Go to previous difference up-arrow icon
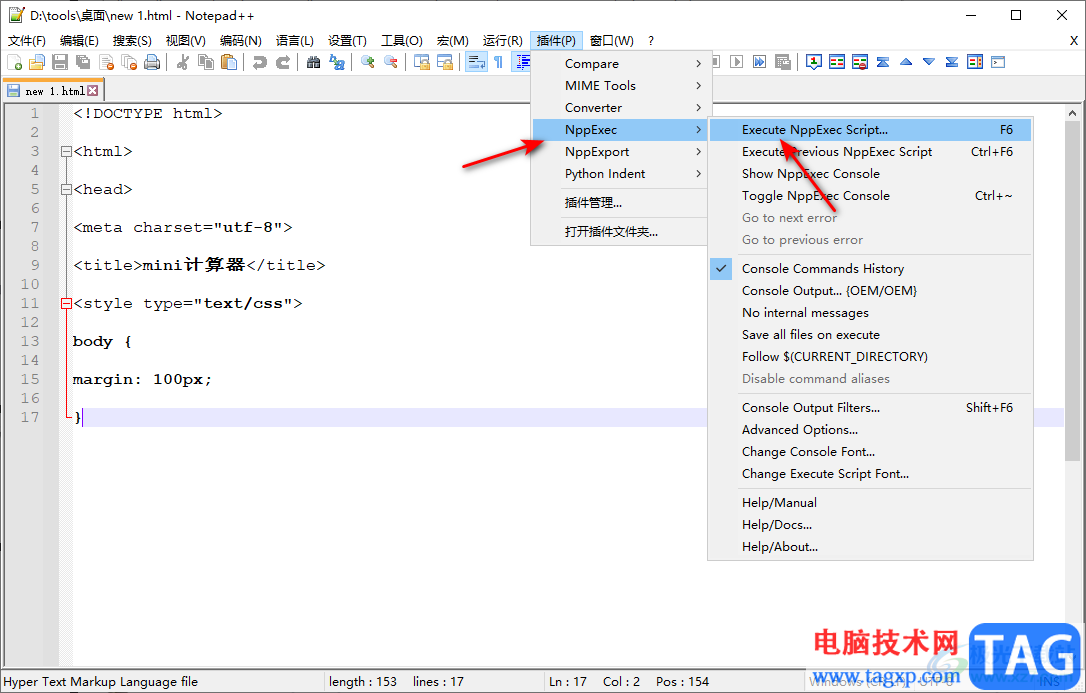The height and width of the screenshot is (693, 1086). [906, 62]
